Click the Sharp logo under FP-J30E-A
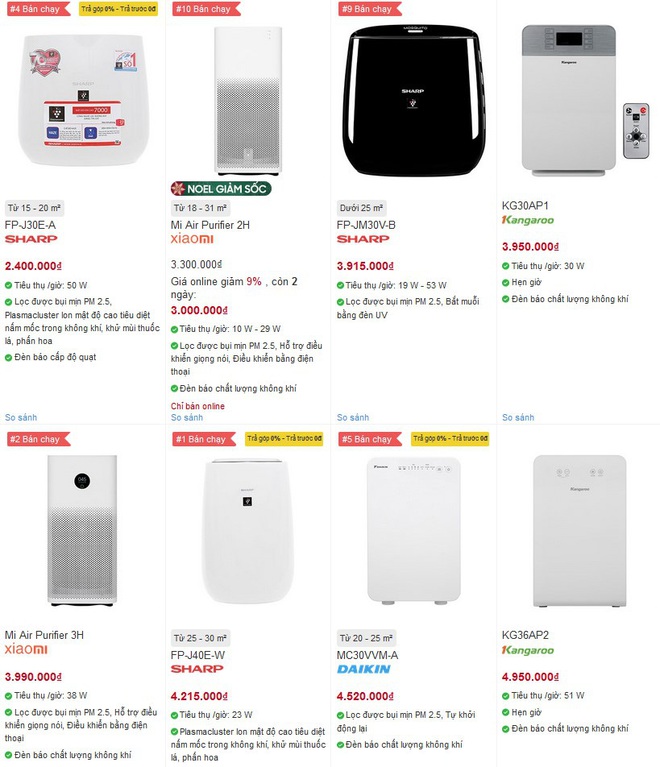 [x=31, y=239]
